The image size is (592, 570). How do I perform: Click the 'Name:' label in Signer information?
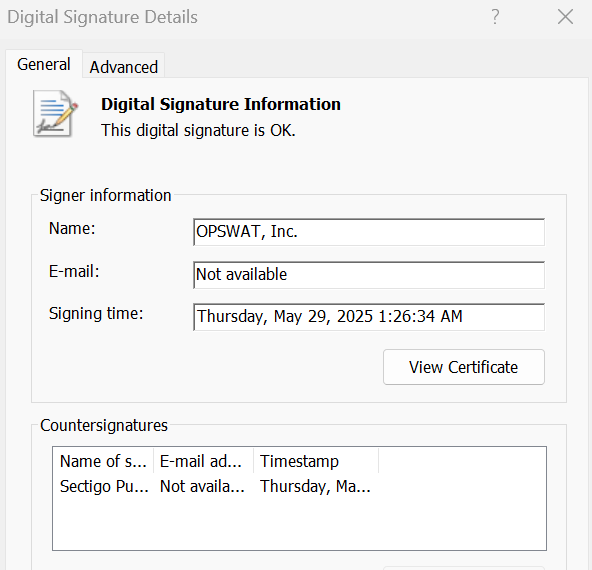(x=72, y=228)
